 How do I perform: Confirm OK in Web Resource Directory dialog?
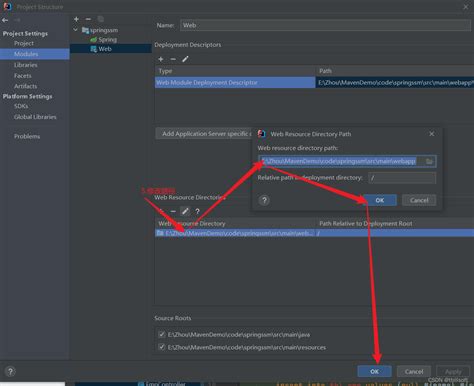pos(380,200)
